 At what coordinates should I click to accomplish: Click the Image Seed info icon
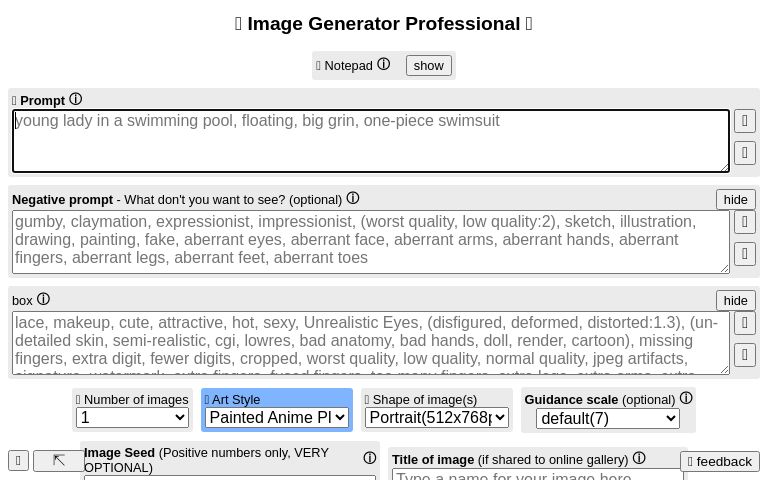pyautogui.click(x=369, y=458)
